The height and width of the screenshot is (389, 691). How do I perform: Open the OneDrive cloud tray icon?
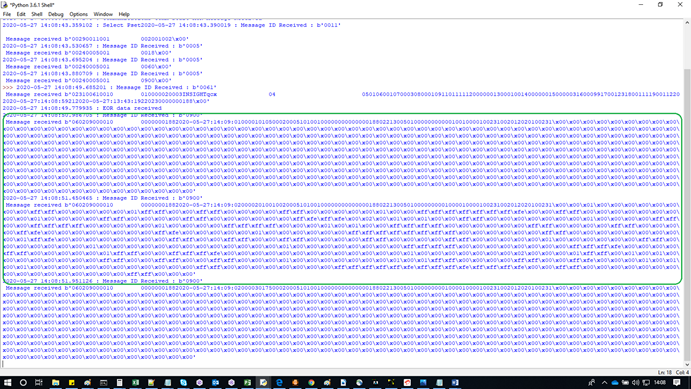(615, 382)
